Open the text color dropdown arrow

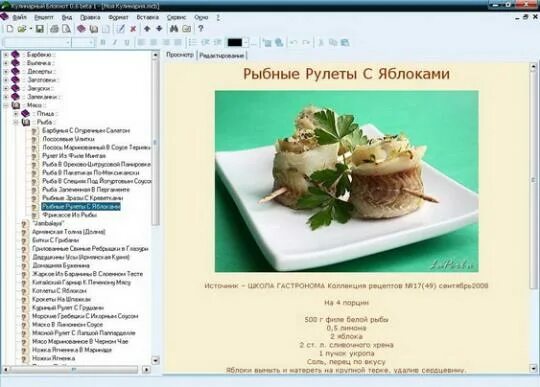tap(246, 42)
